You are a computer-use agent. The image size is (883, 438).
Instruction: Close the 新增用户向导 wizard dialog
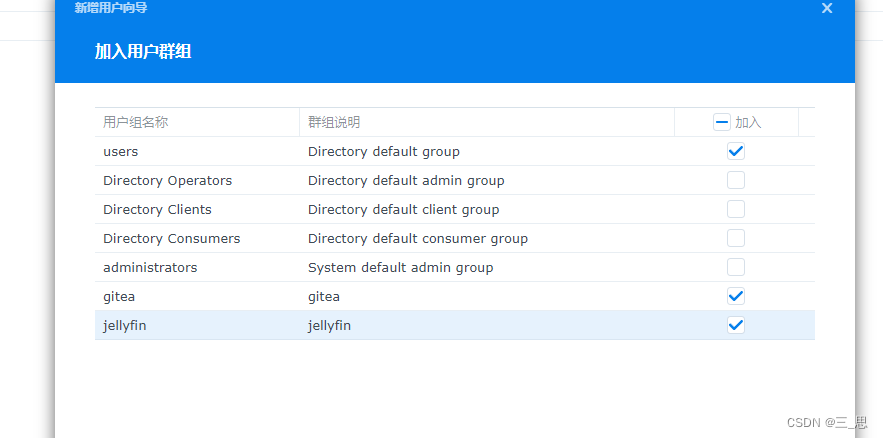827,8
